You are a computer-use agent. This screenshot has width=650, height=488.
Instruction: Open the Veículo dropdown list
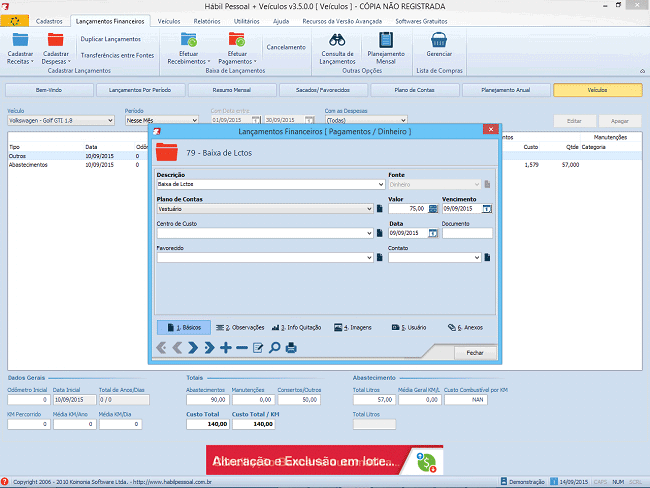(115, 120)
